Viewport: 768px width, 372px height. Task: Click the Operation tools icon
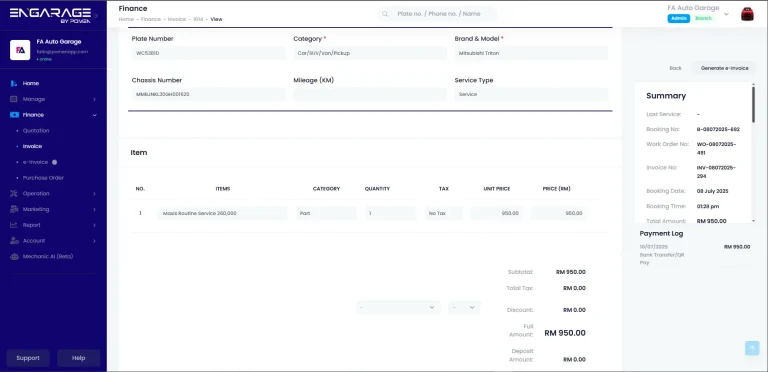pyautogui.click(x=14, y=194)
